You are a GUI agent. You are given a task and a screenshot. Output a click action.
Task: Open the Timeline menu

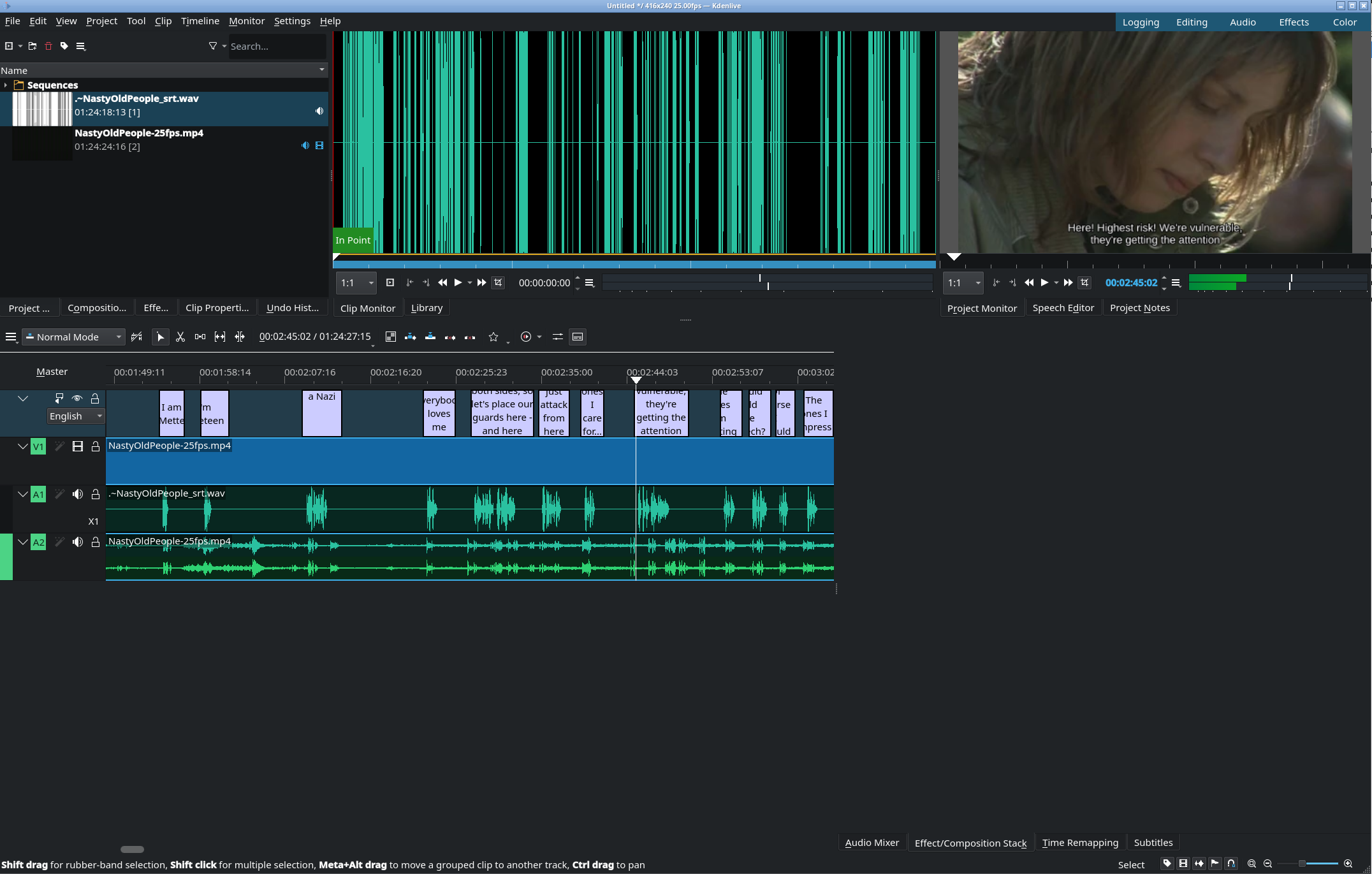point(200,20)
